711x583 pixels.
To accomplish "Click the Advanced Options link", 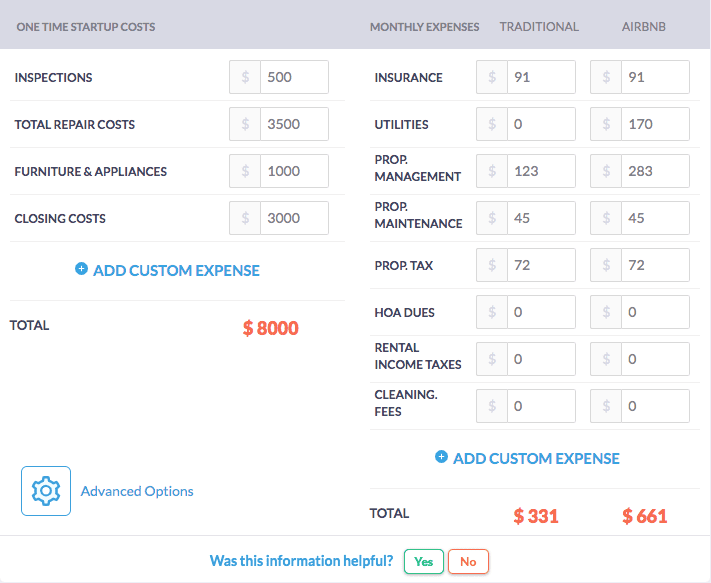I will [137, 491].
